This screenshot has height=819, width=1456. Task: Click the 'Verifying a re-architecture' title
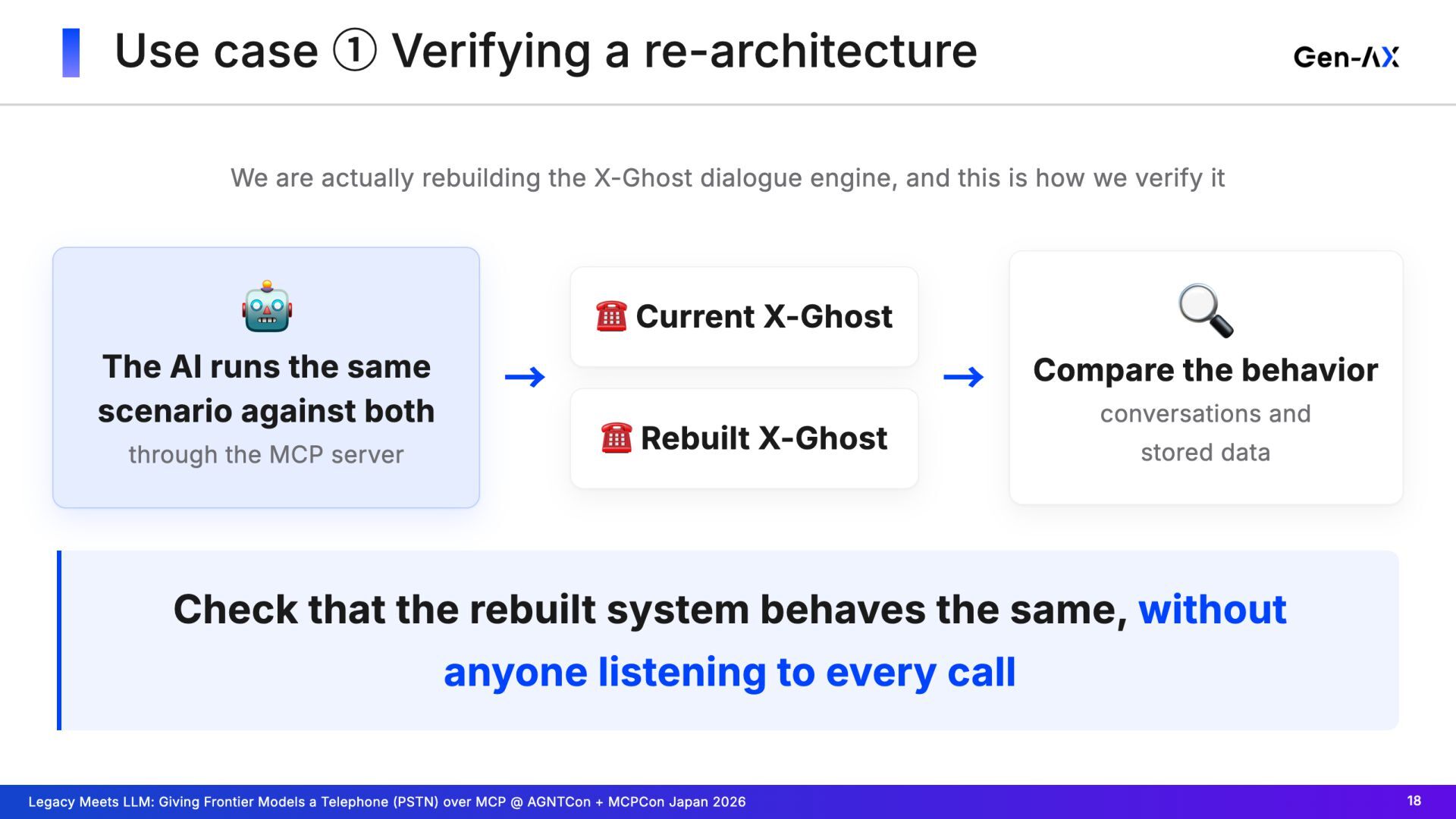pyautogui.click(x=684, y=52)
